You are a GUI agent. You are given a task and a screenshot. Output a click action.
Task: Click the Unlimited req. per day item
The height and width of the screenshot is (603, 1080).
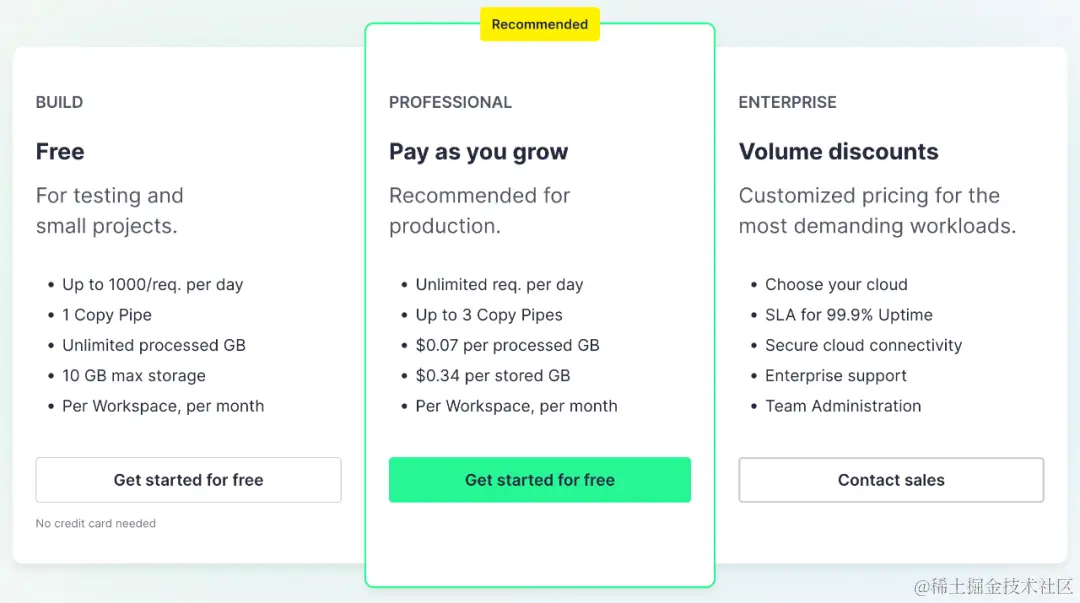coord(499,285)
